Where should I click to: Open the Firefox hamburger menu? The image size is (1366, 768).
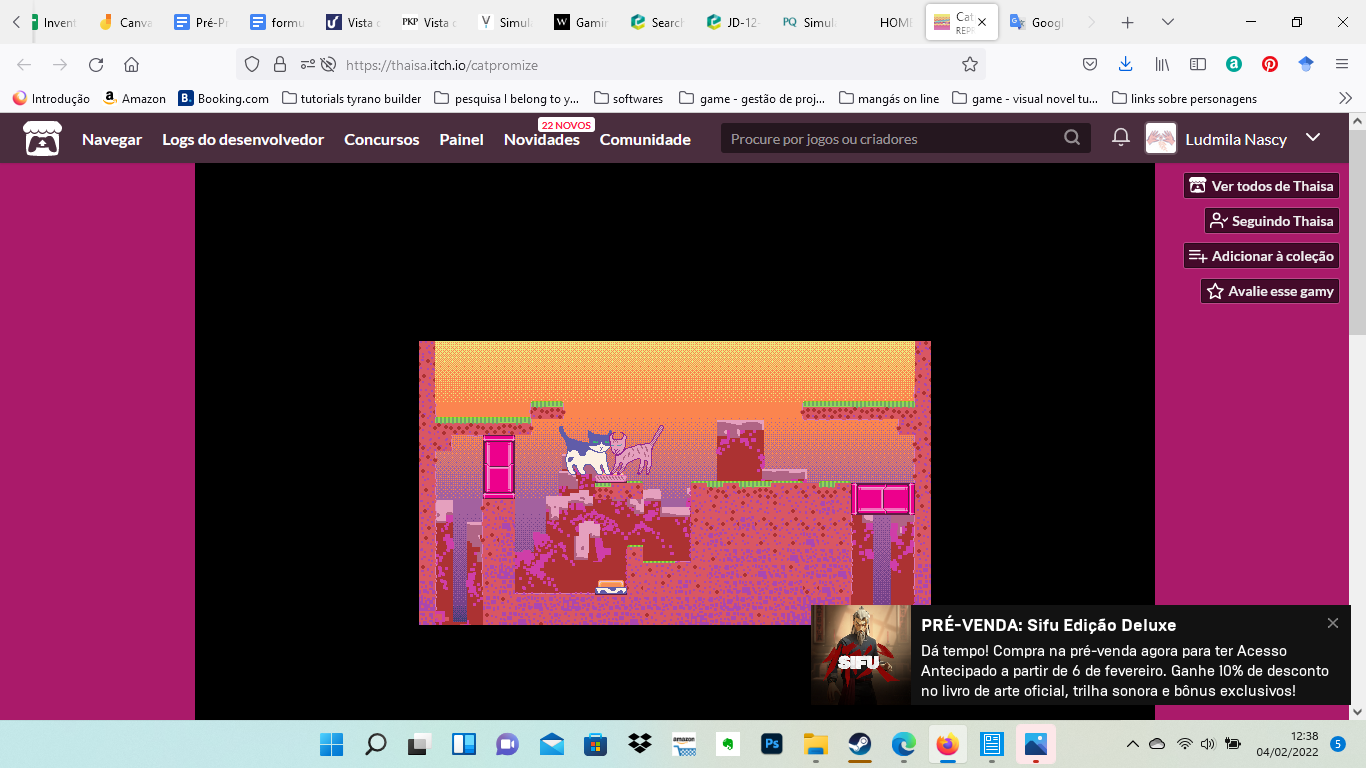1342,64
